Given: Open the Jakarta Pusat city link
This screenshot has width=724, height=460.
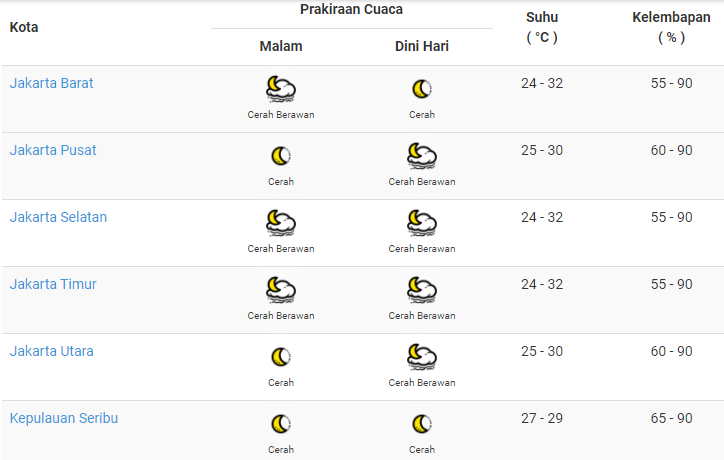Looking at the screenshot, I should 53,150.
